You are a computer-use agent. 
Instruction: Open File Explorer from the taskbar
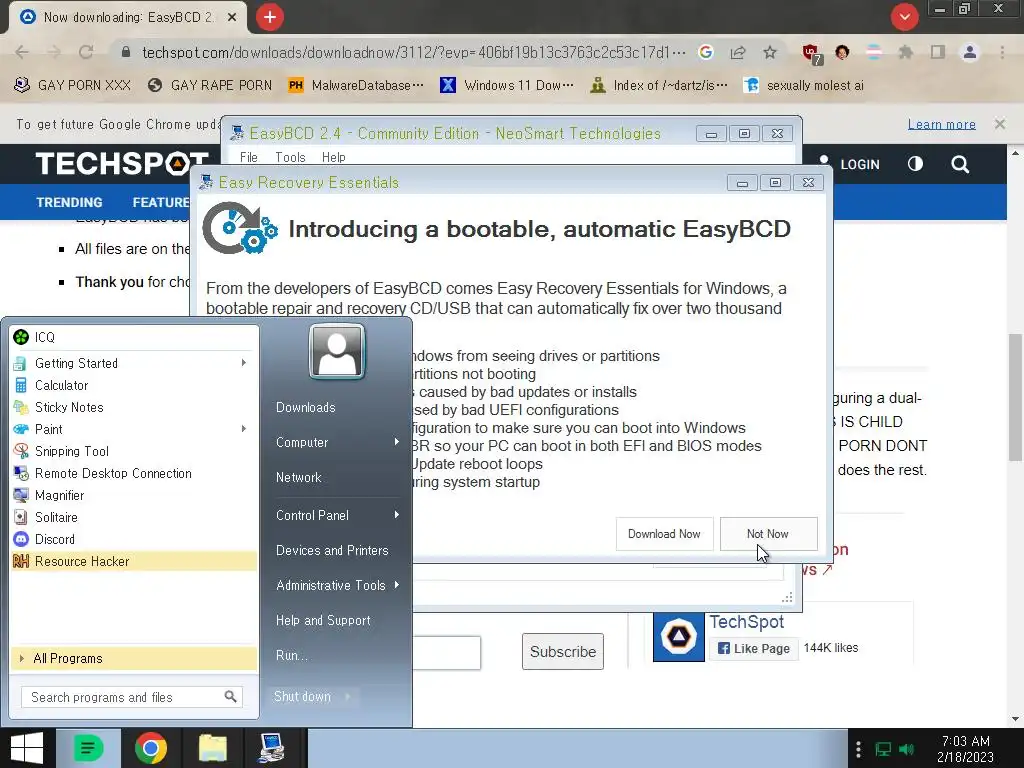(213, 748)
